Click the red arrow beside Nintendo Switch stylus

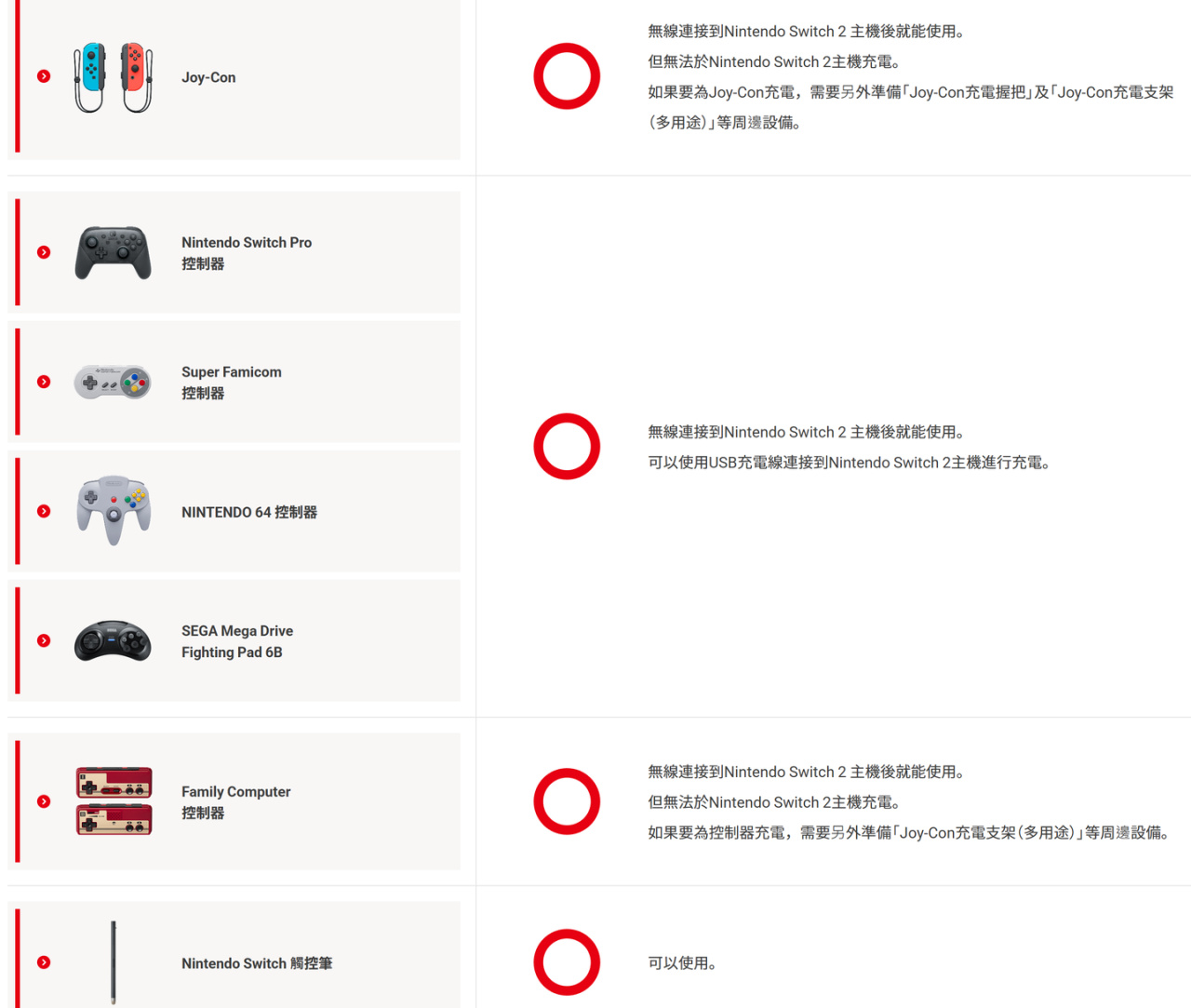[x=44, y=962]
